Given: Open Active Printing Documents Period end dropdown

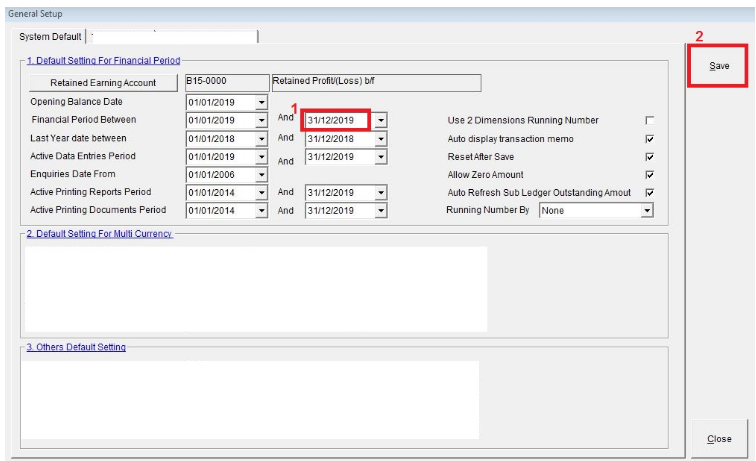Looking at the screenshot, I should point(381,211).
